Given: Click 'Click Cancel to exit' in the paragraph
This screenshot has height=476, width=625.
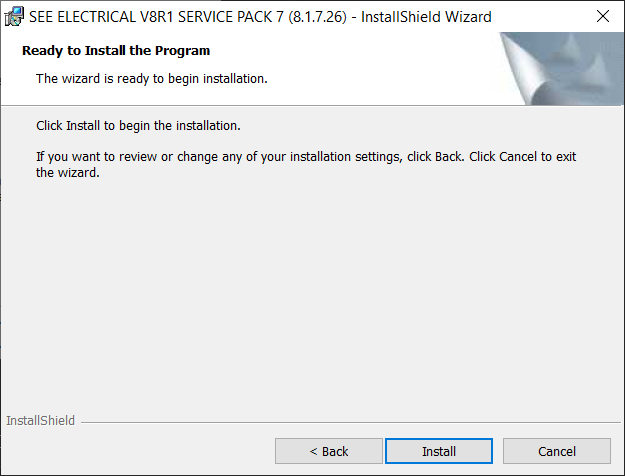Looking at the screenshot, I should (x=523, y=157).
